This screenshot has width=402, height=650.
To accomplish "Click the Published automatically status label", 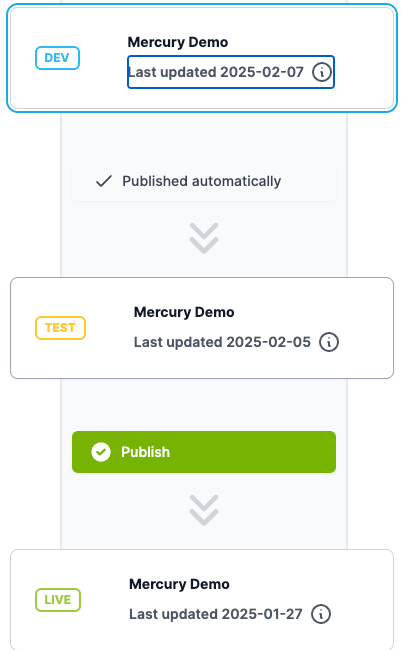I will [x=201, y=181].
